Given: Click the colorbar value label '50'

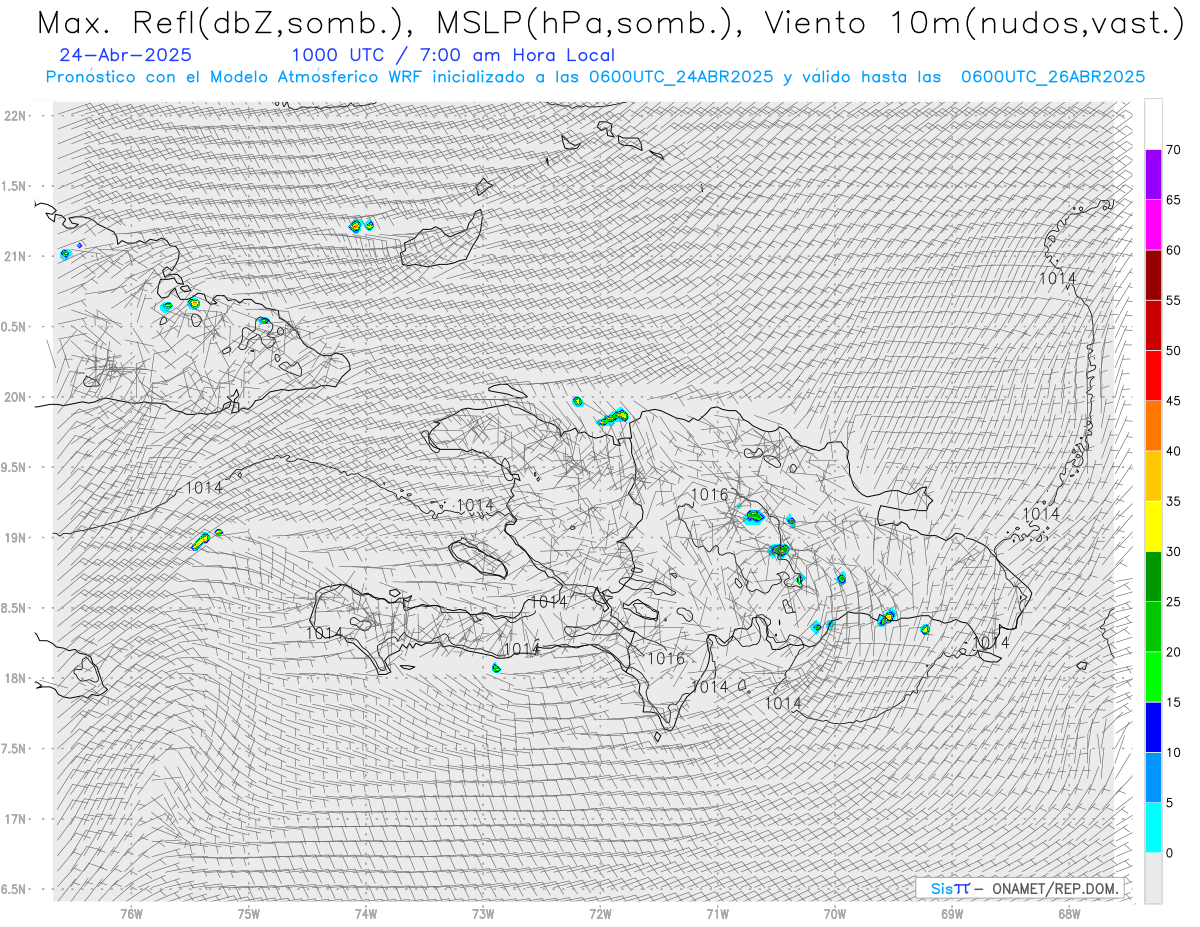Looking at the screenshot, I should pyautogui.click(x=1173, y=351).
